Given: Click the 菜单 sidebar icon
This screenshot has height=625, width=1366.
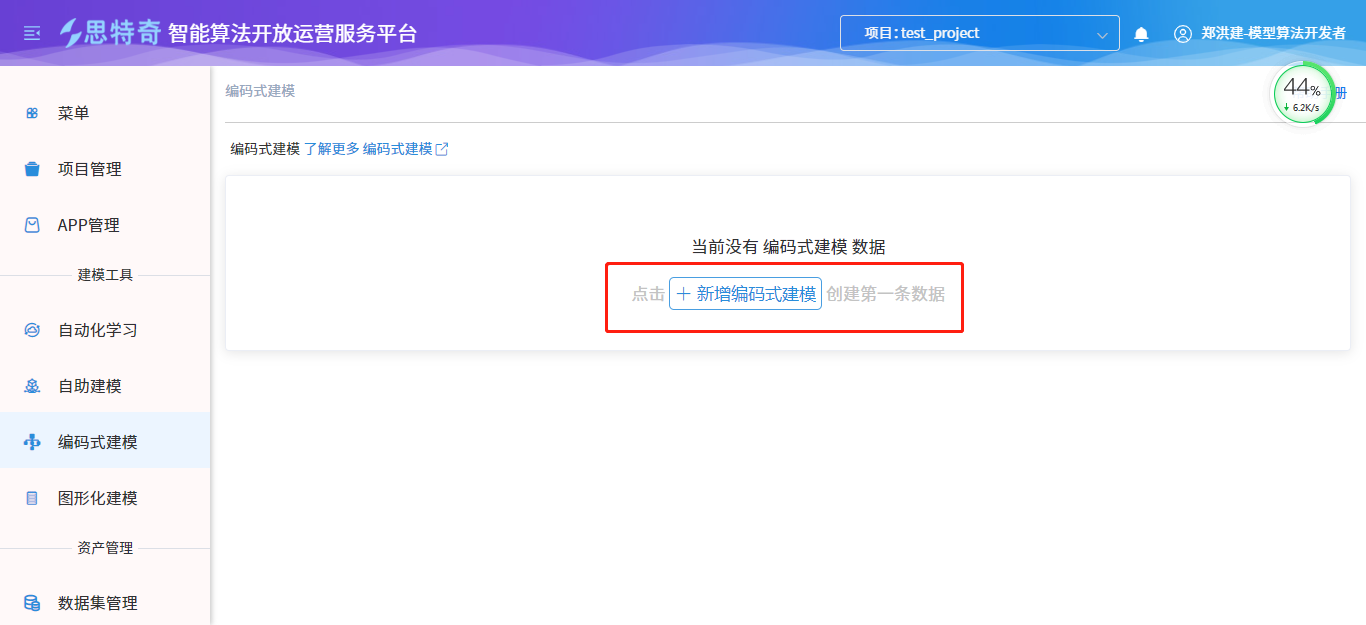Looking at the screenshot, I should (x=32, y=113).
